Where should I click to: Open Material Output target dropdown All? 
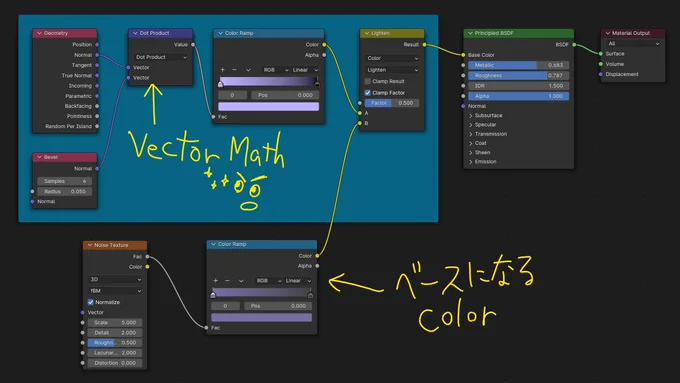click(633, 44)
